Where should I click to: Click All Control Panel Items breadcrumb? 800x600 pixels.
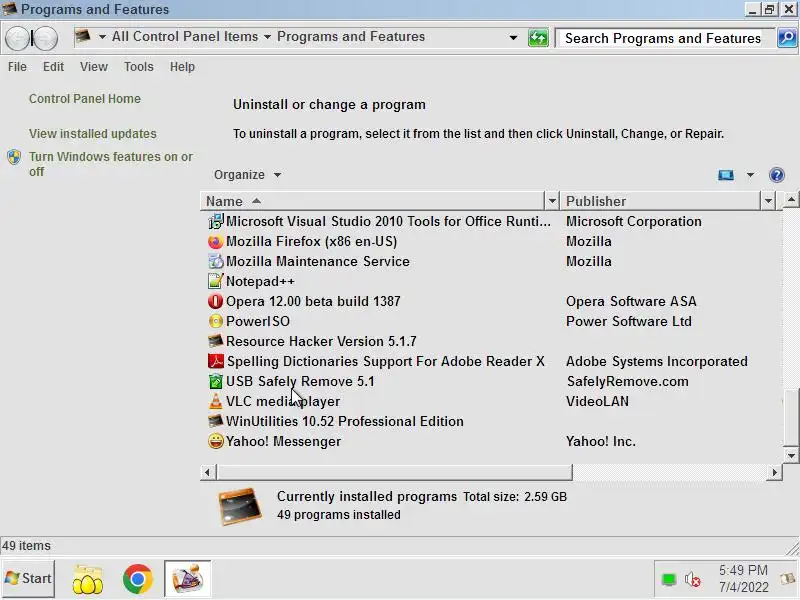pyautogui.click(x=185, y=37)
